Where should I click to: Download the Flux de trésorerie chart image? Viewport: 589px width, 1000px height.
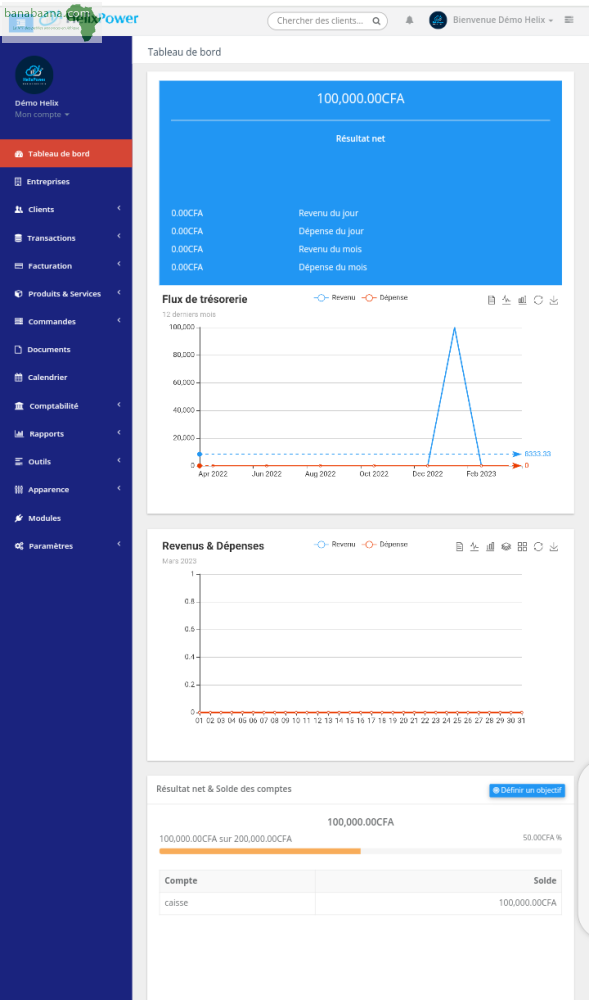click(x=554, y=300)
